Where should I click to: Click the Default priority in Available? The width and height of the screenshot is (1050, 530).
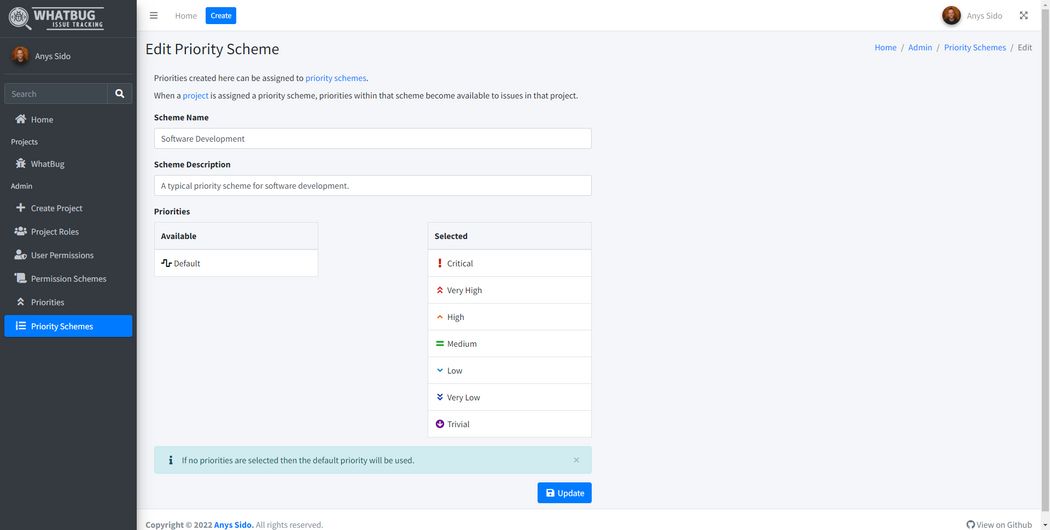click(x=236, y=264)
